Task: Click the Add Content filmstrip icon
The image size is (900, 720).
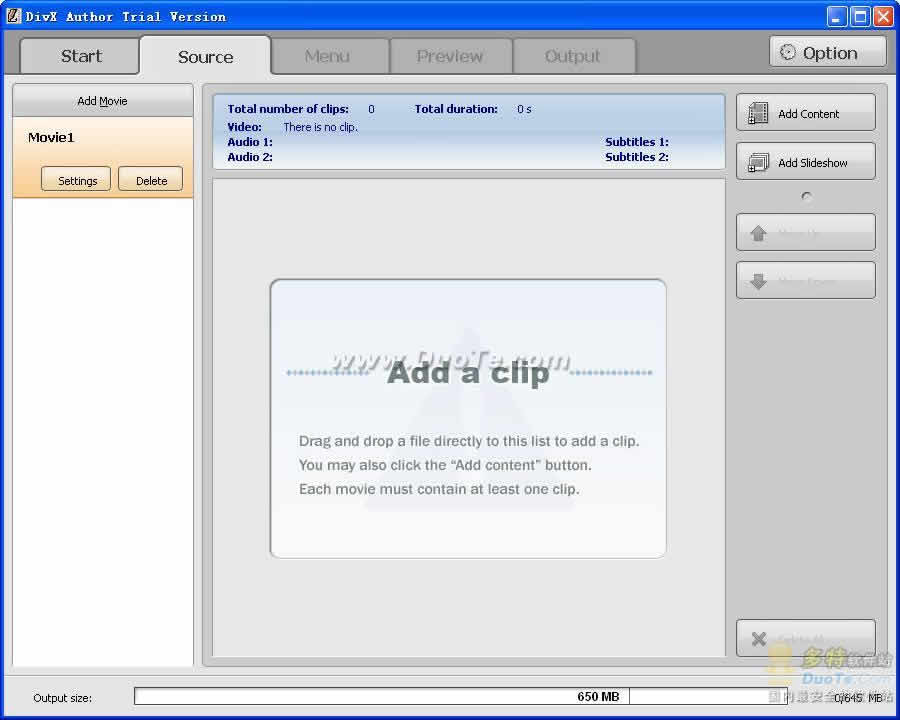Action: 759,113
